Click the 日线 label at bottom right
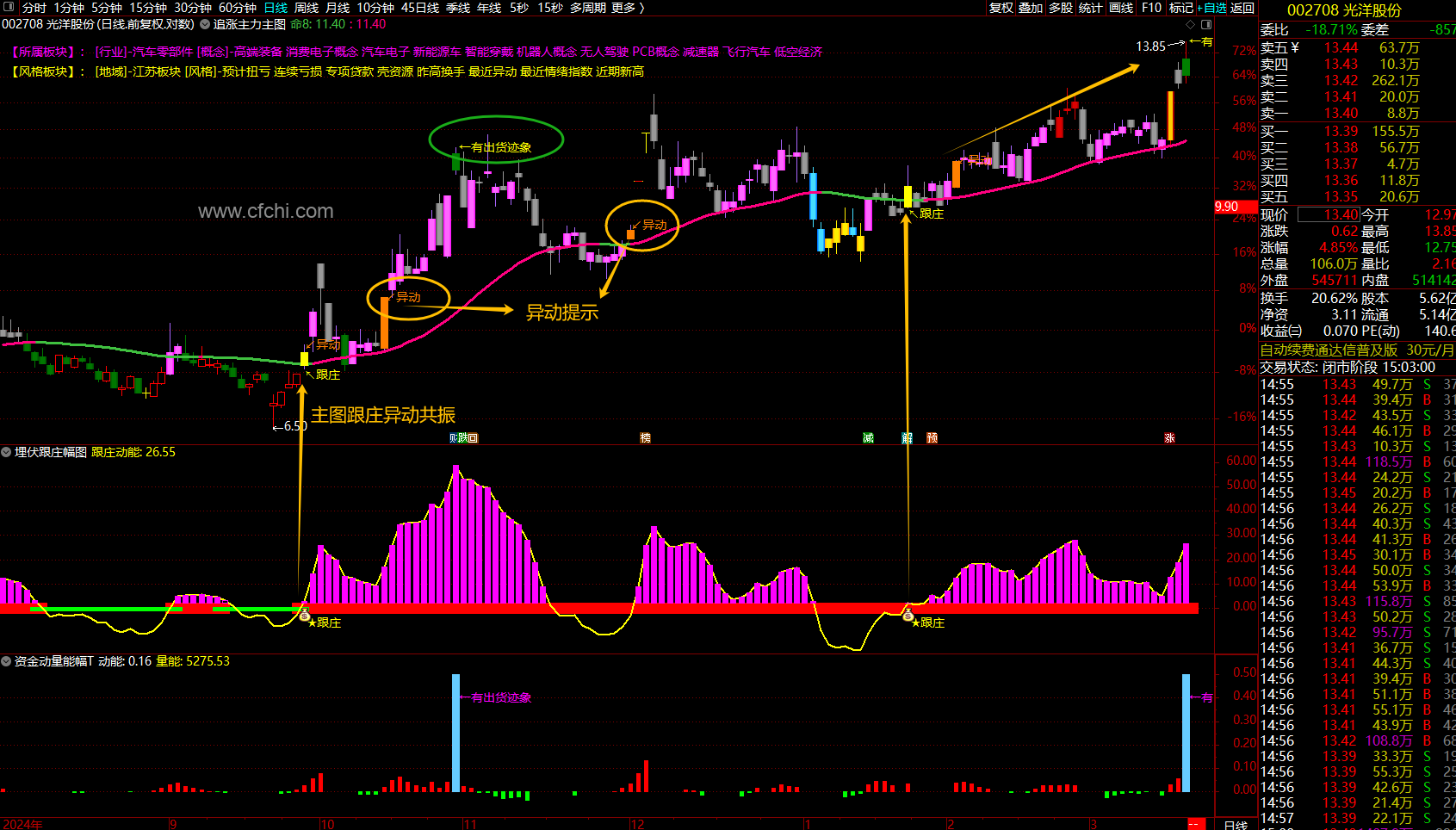The height and width of the screenshot is (830, 1456). pyautogui.click(x=1236, y=825)
